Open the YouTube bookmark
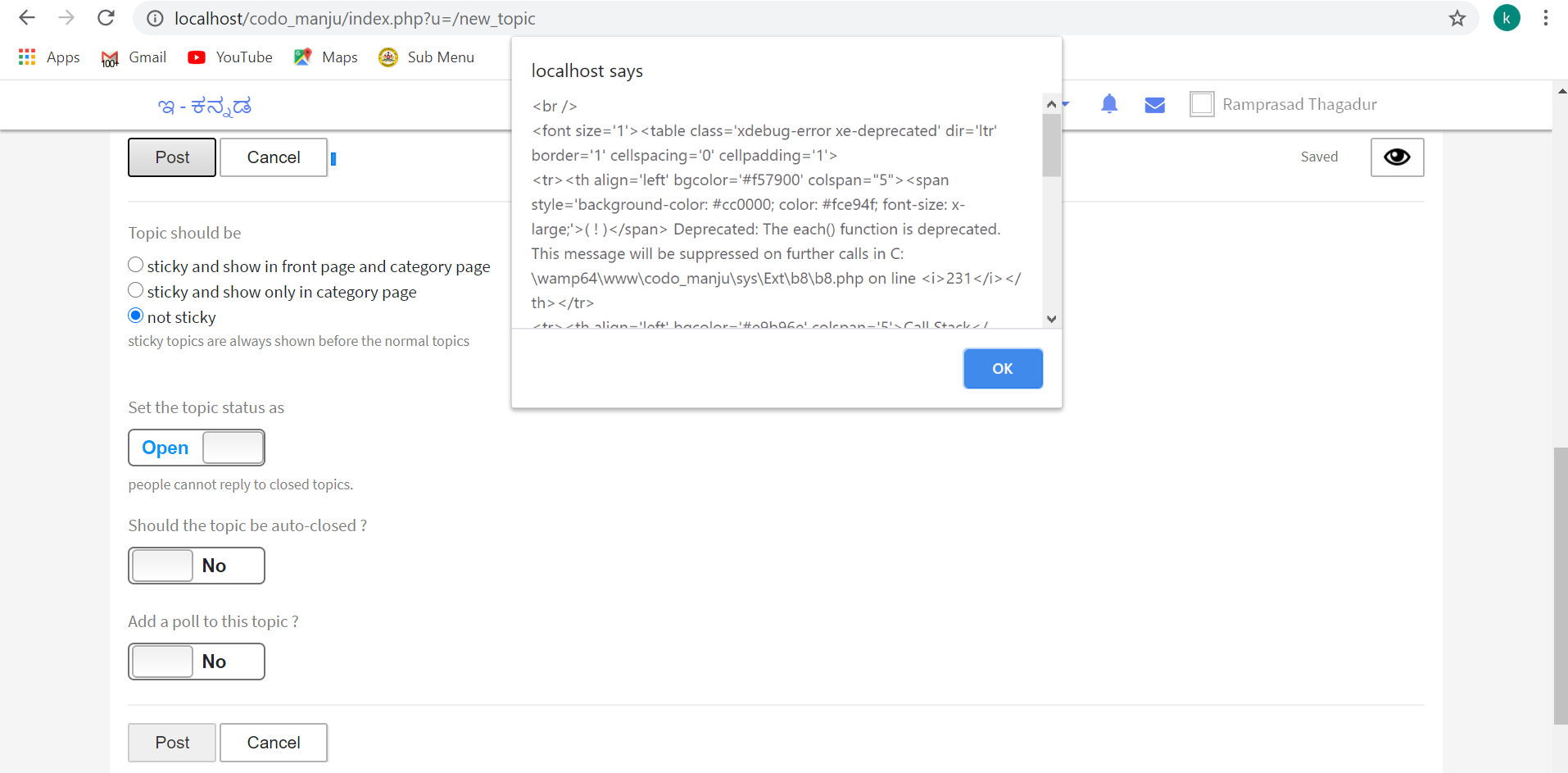Image resolution: width=1568 pixels, height=773 pixels. pyautogui.click(x=230, y=57)
